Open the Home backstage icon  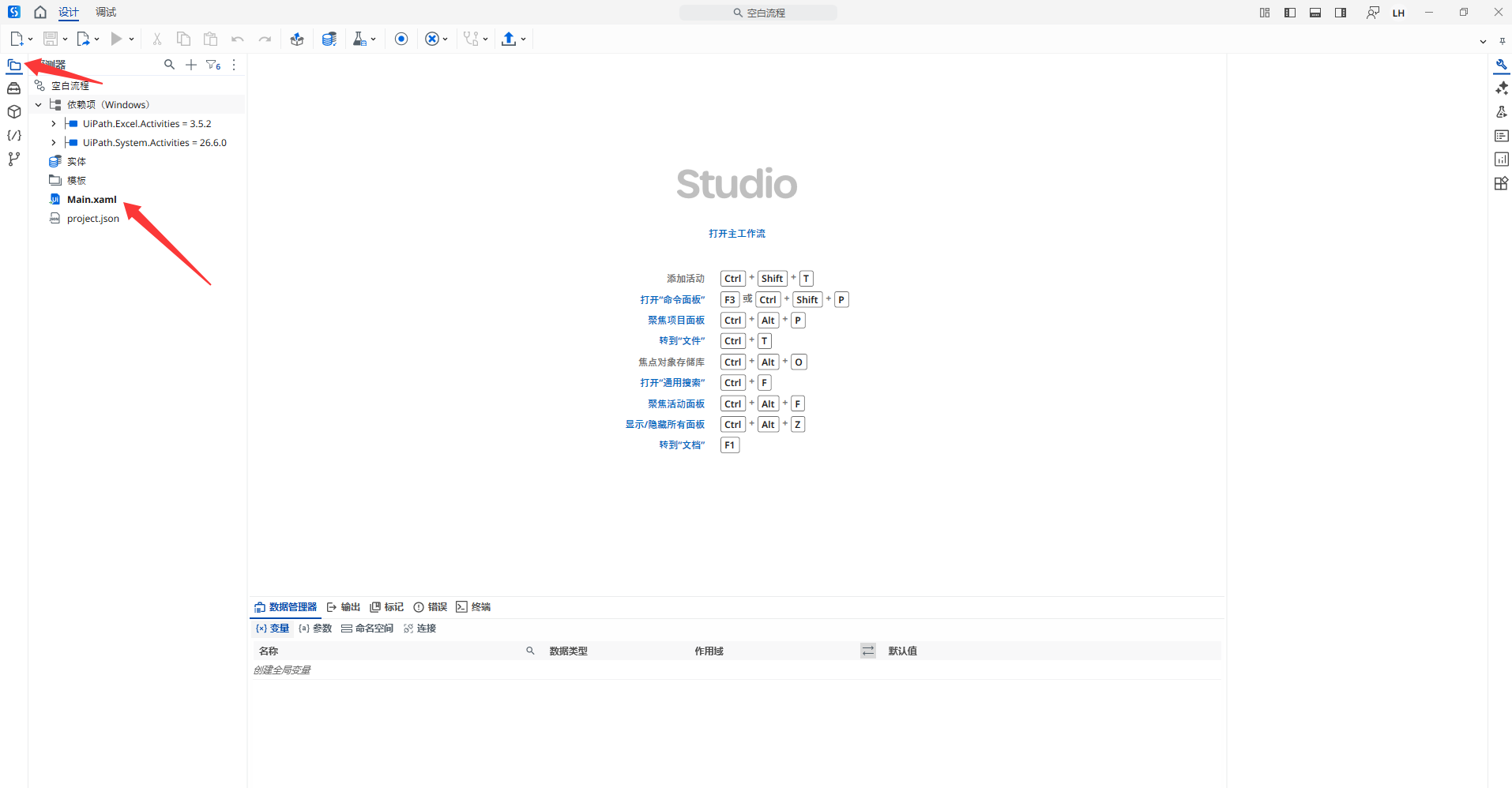(x=40, y=12)
